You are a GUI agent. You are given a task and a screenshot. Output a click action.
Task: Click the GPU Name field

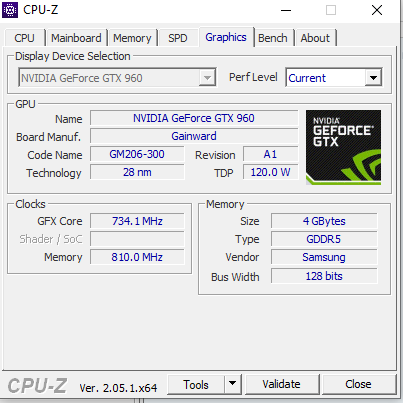(x=194, y=118)
